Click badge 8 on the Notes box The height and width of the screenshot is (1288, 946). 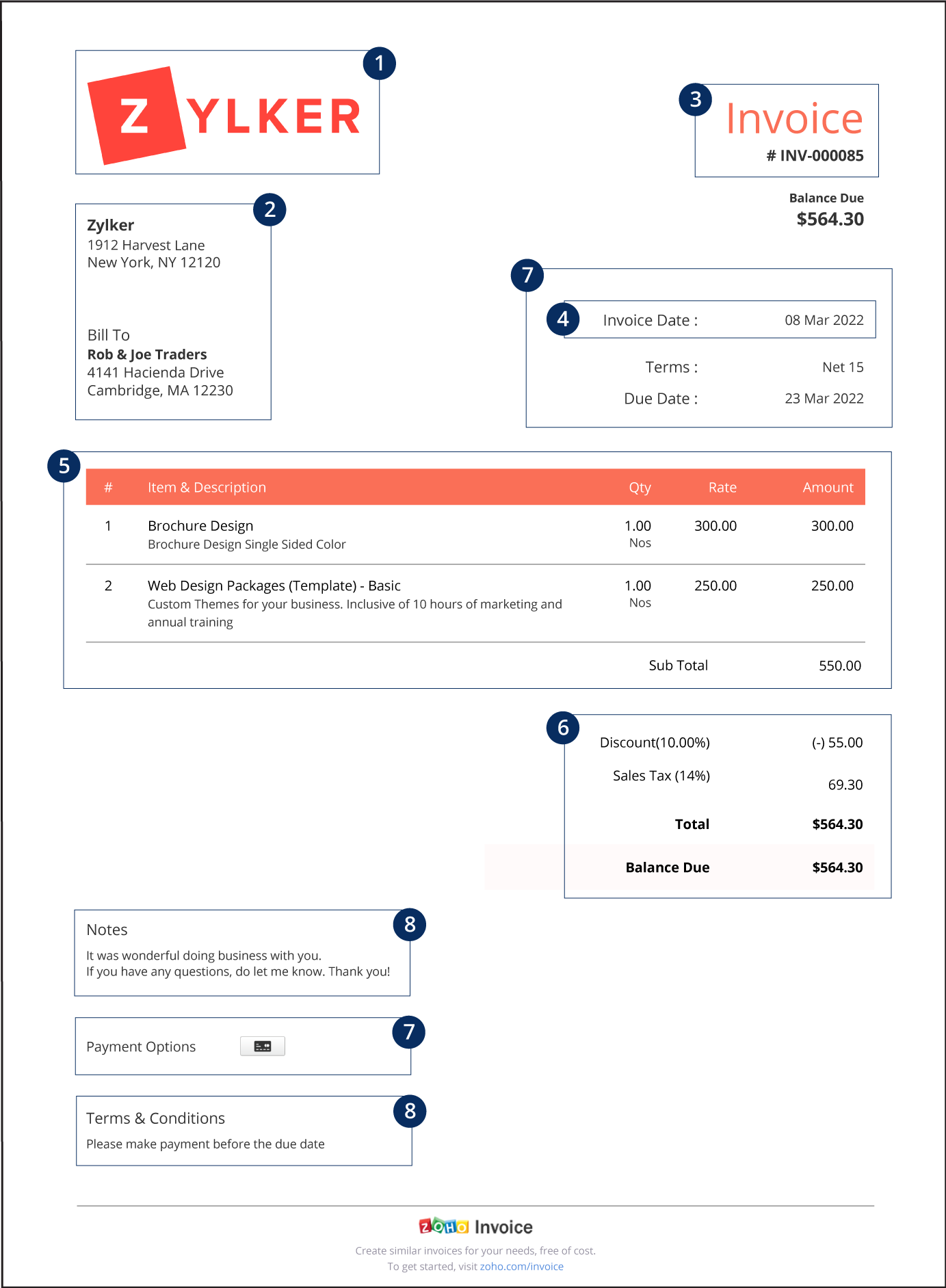click(x=410, y=924)
